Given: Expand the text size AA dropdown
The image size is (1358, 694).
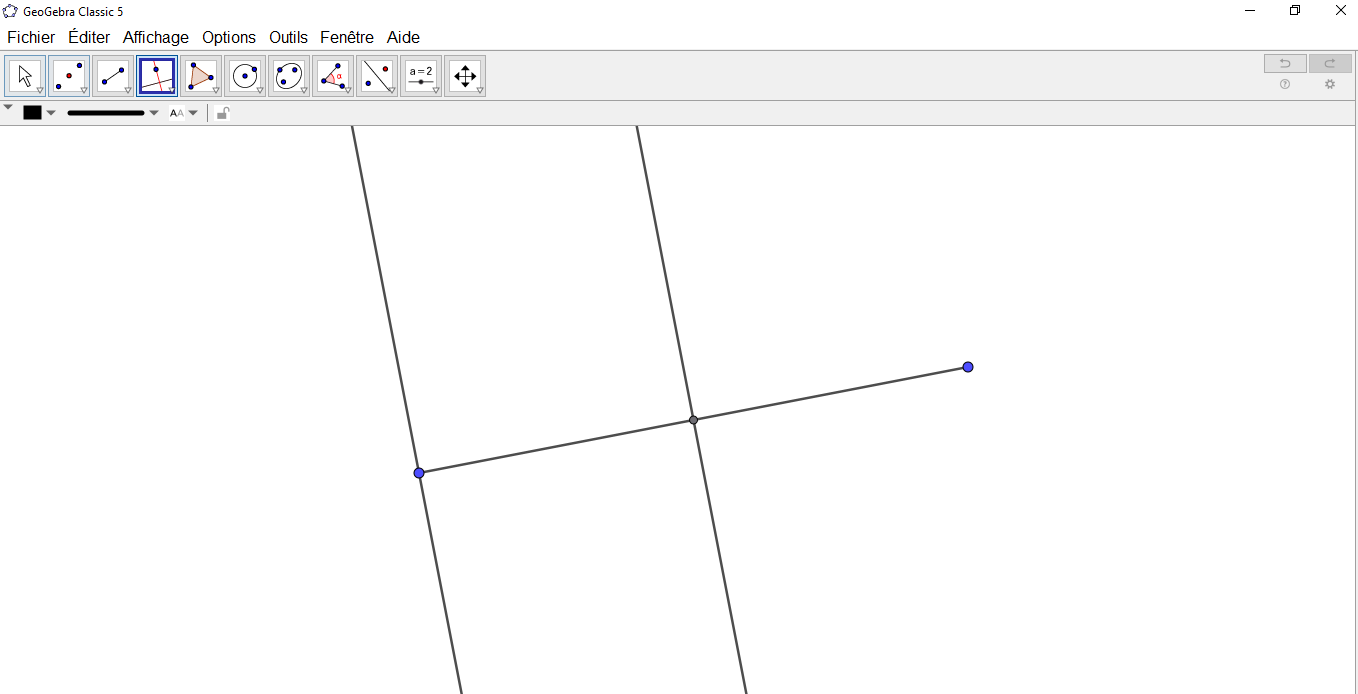Looking at the screenshot, I should (x=183, y=113).
